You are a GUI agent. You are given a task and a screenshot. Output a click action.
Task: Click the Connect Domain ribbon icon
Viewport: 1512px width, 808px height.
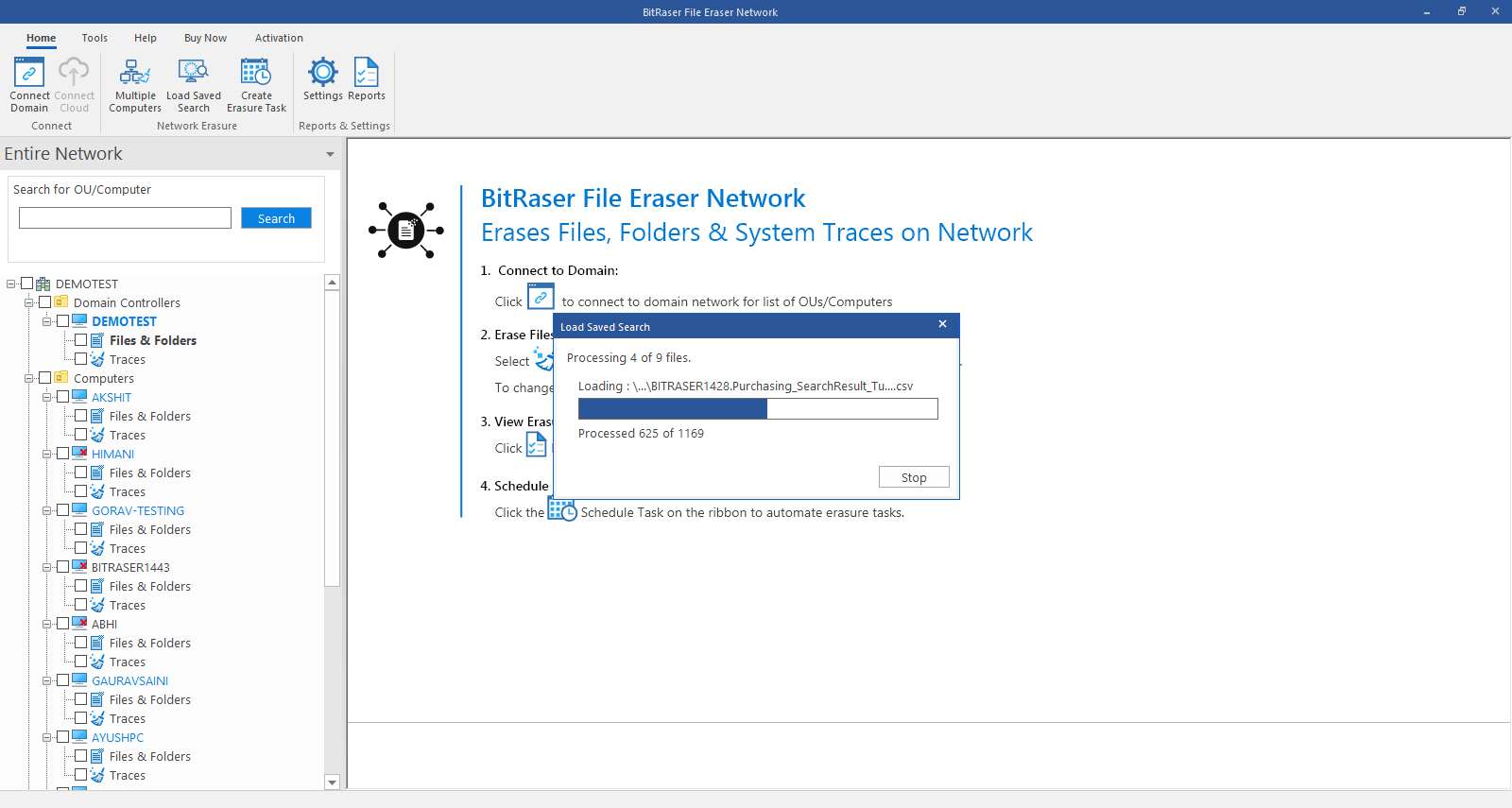pyautogui.click(x=29, y=73)
